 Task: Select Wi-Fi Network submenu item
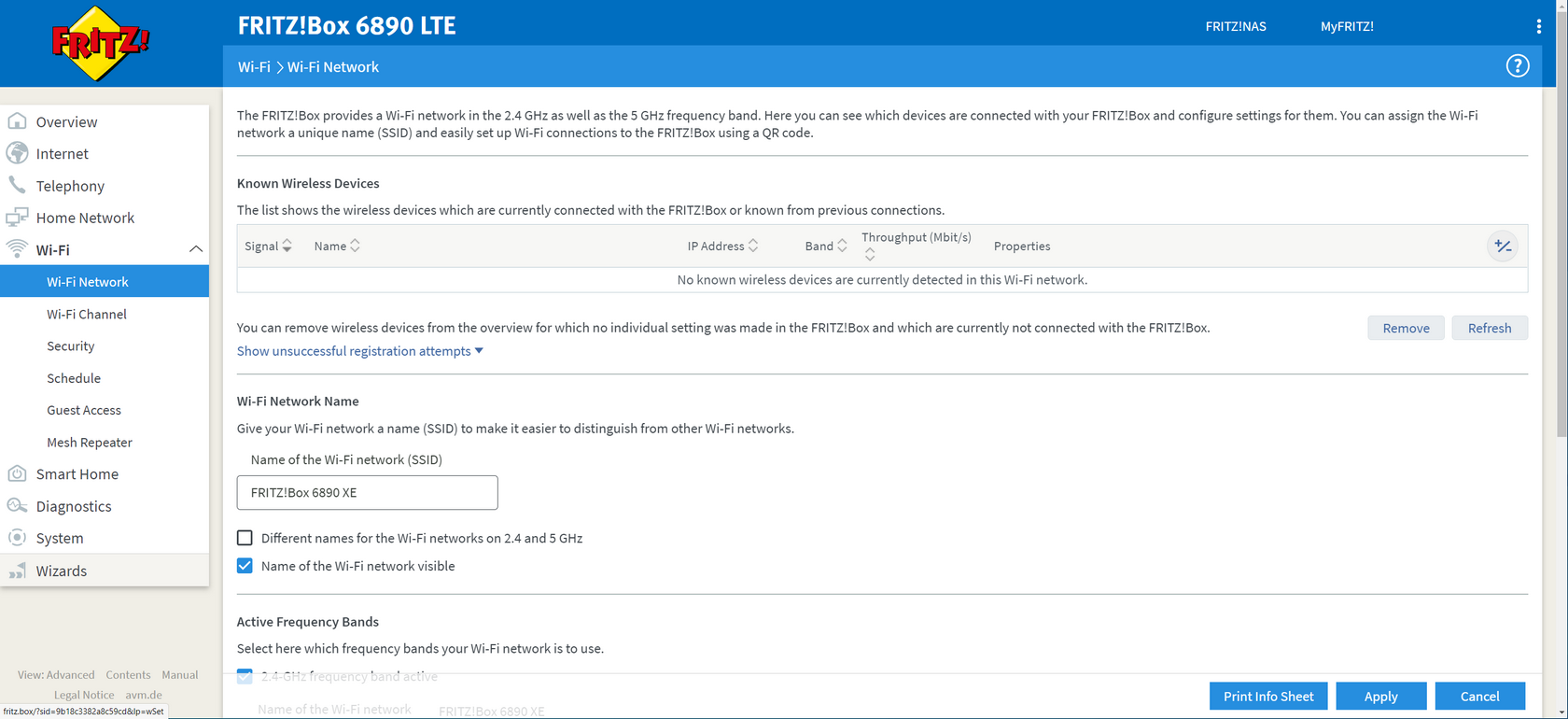tap(105, 281)
